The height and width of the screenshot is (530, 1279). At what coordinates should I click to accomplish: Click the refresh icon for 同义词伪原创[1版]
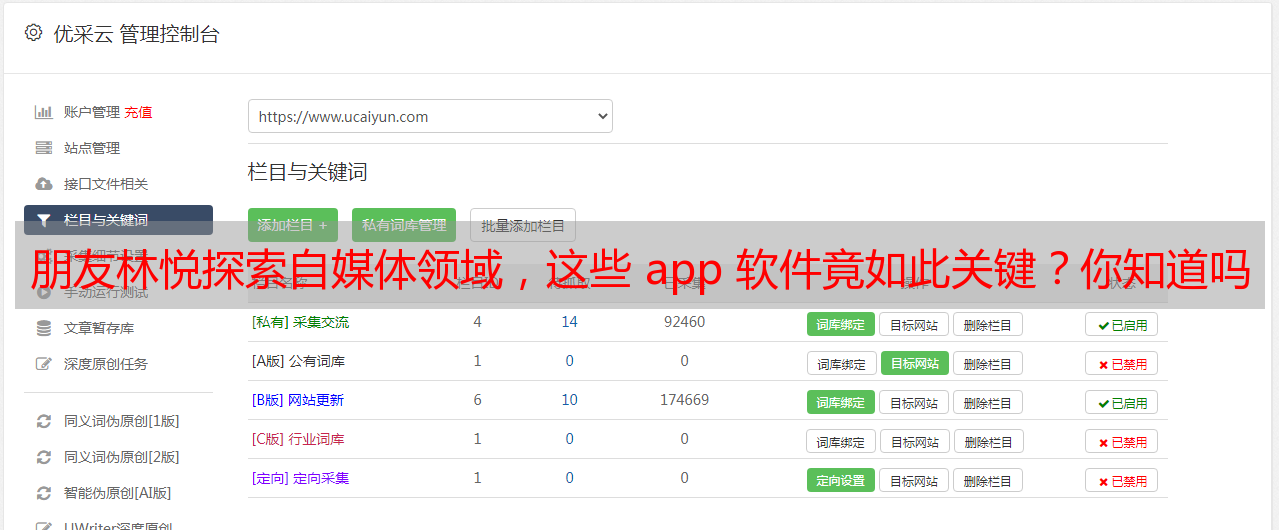(43, 421)
